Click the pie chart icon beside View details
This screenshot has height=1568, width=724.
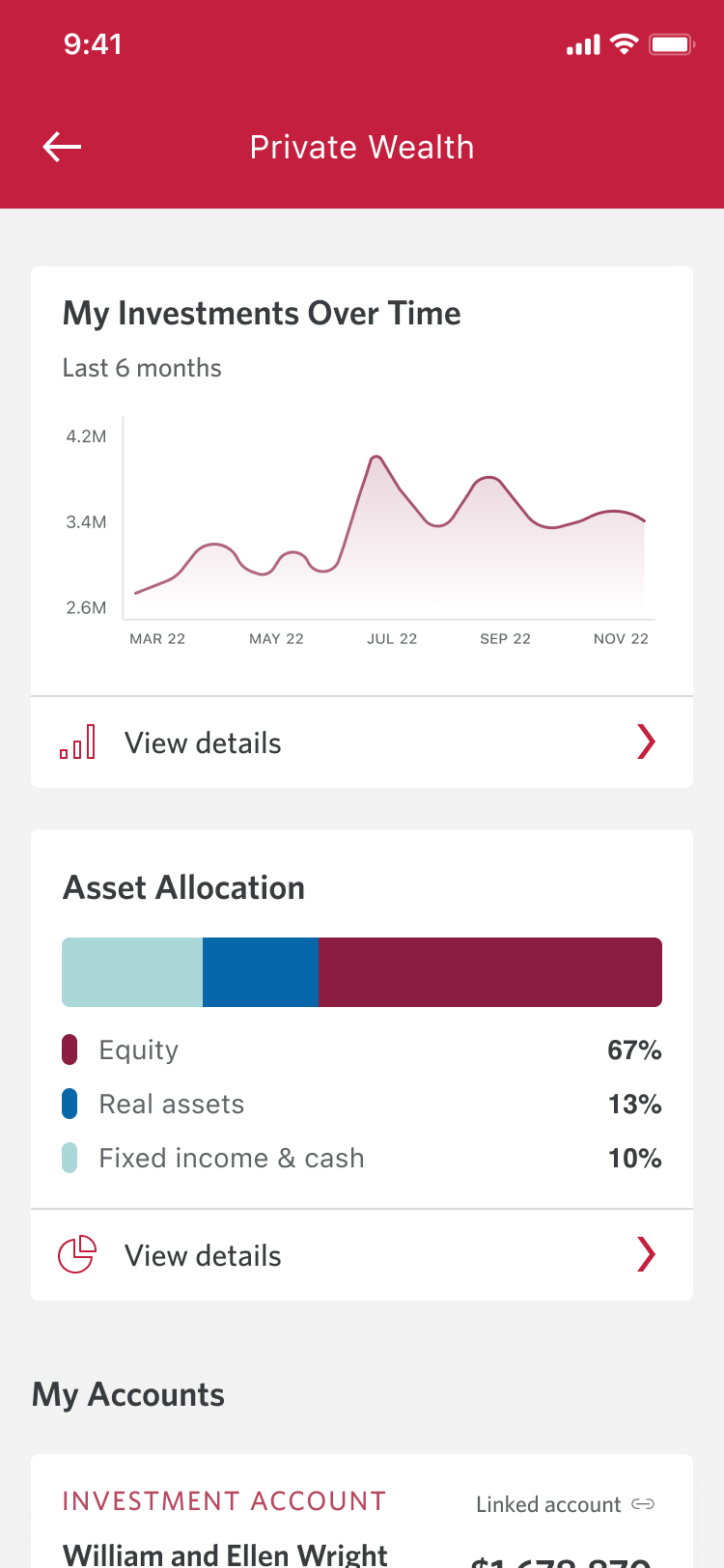point(77,1254)
